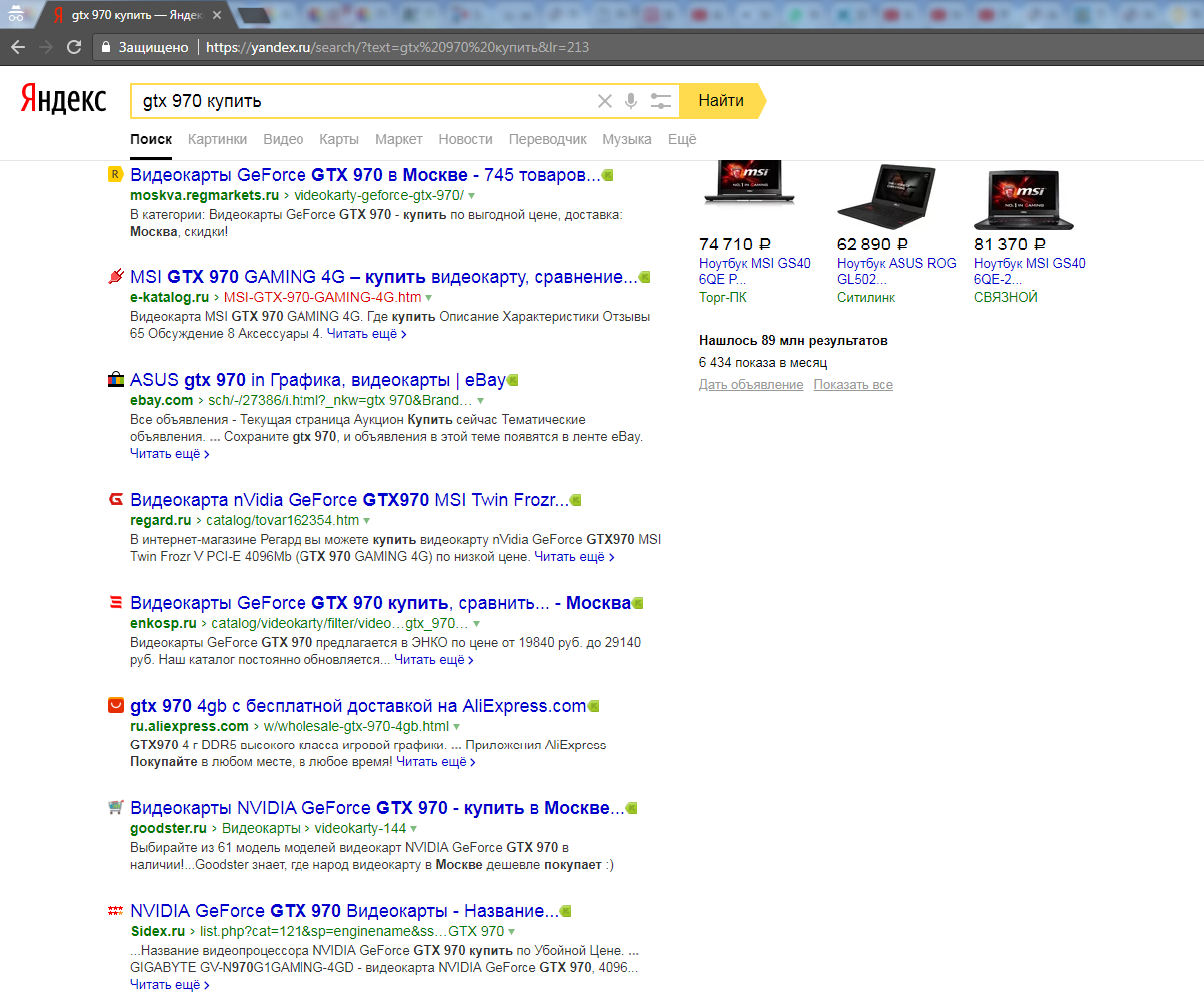Click eBay favicon beside ASUS gtx 970 result

click(115, 379)
